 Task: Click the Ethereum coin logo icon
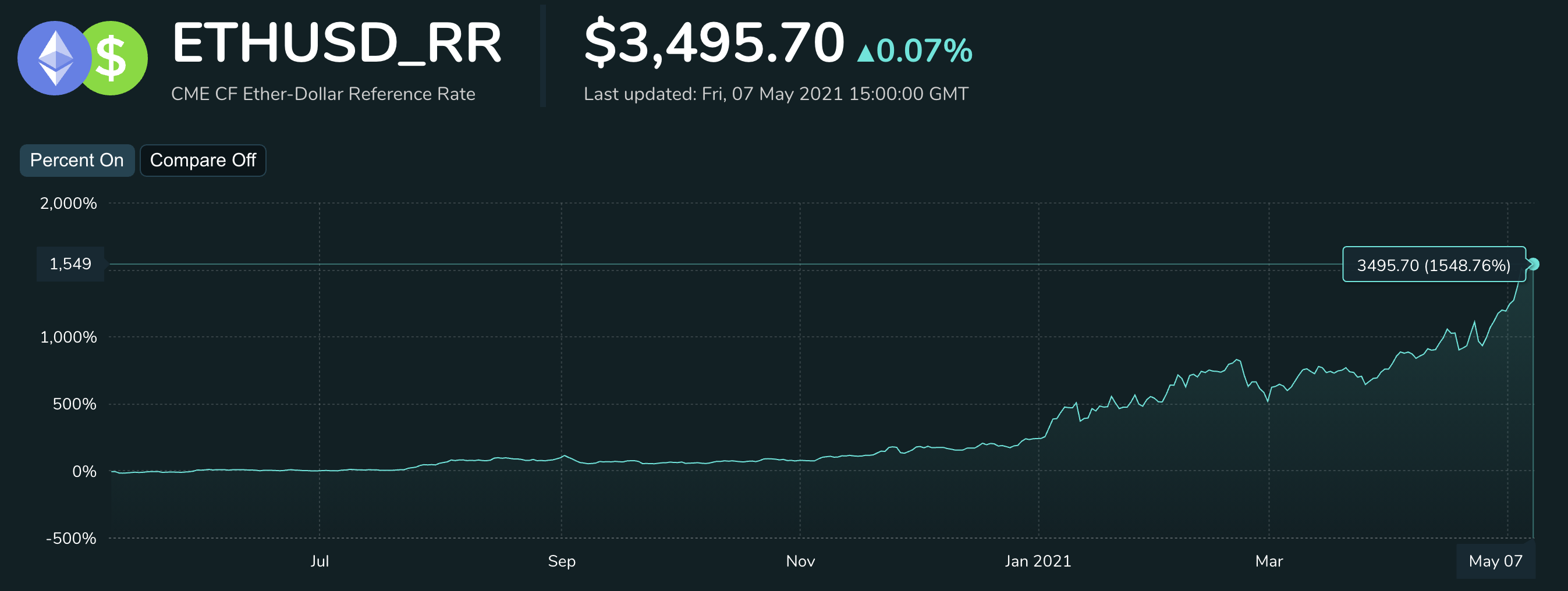(55, 58)
